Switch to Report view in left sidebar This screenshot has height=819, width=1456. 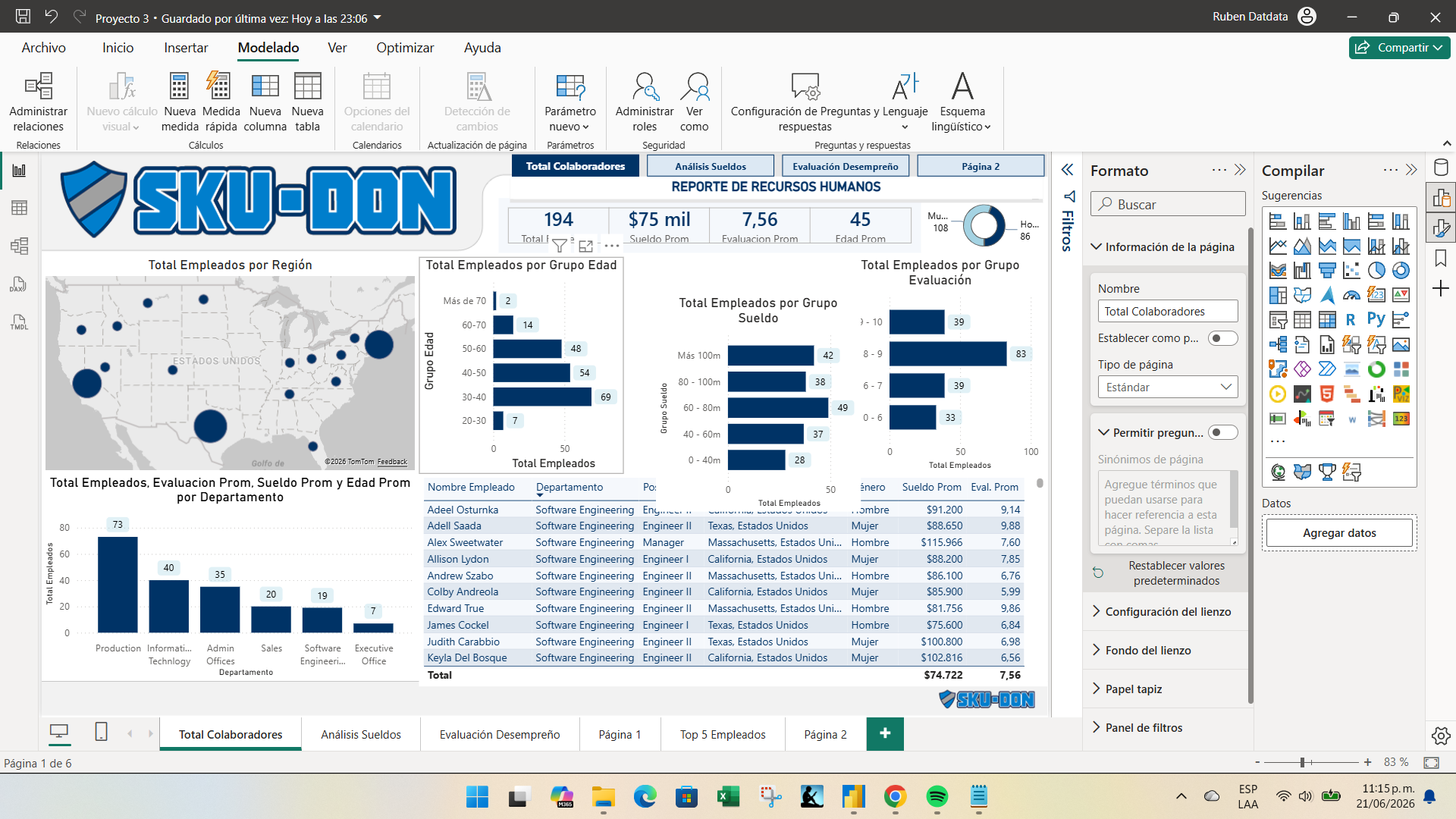[19, 171]
